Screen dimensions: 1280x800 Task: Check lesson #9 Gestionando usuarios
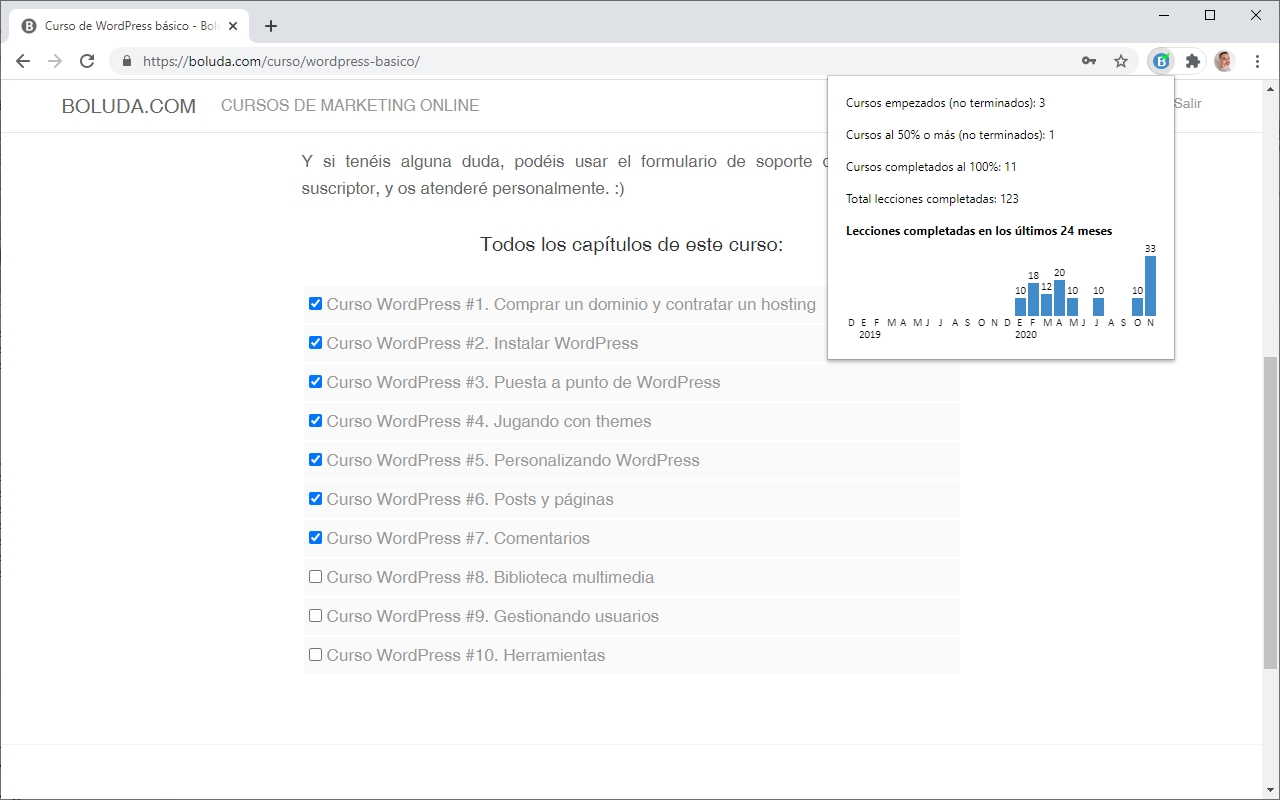315,615
